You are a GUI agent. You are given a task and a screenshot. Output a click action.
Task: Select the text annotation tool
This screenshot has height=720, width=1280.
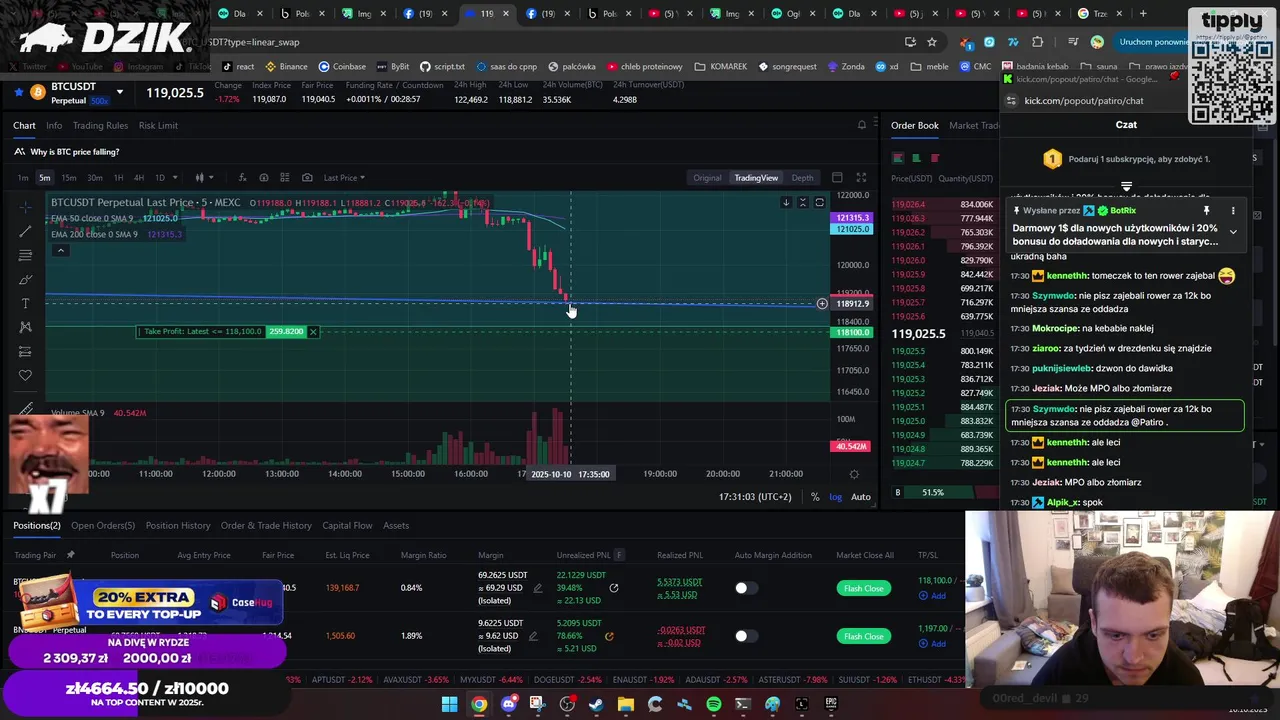[x=25, y=303]
